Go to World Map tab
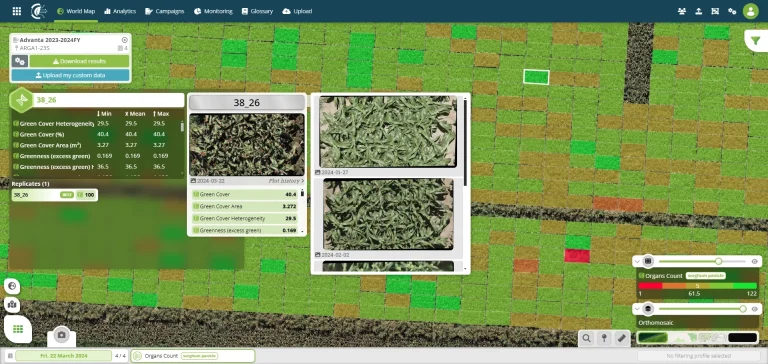This screenshot has height=364, width=768. click(76, 11)
